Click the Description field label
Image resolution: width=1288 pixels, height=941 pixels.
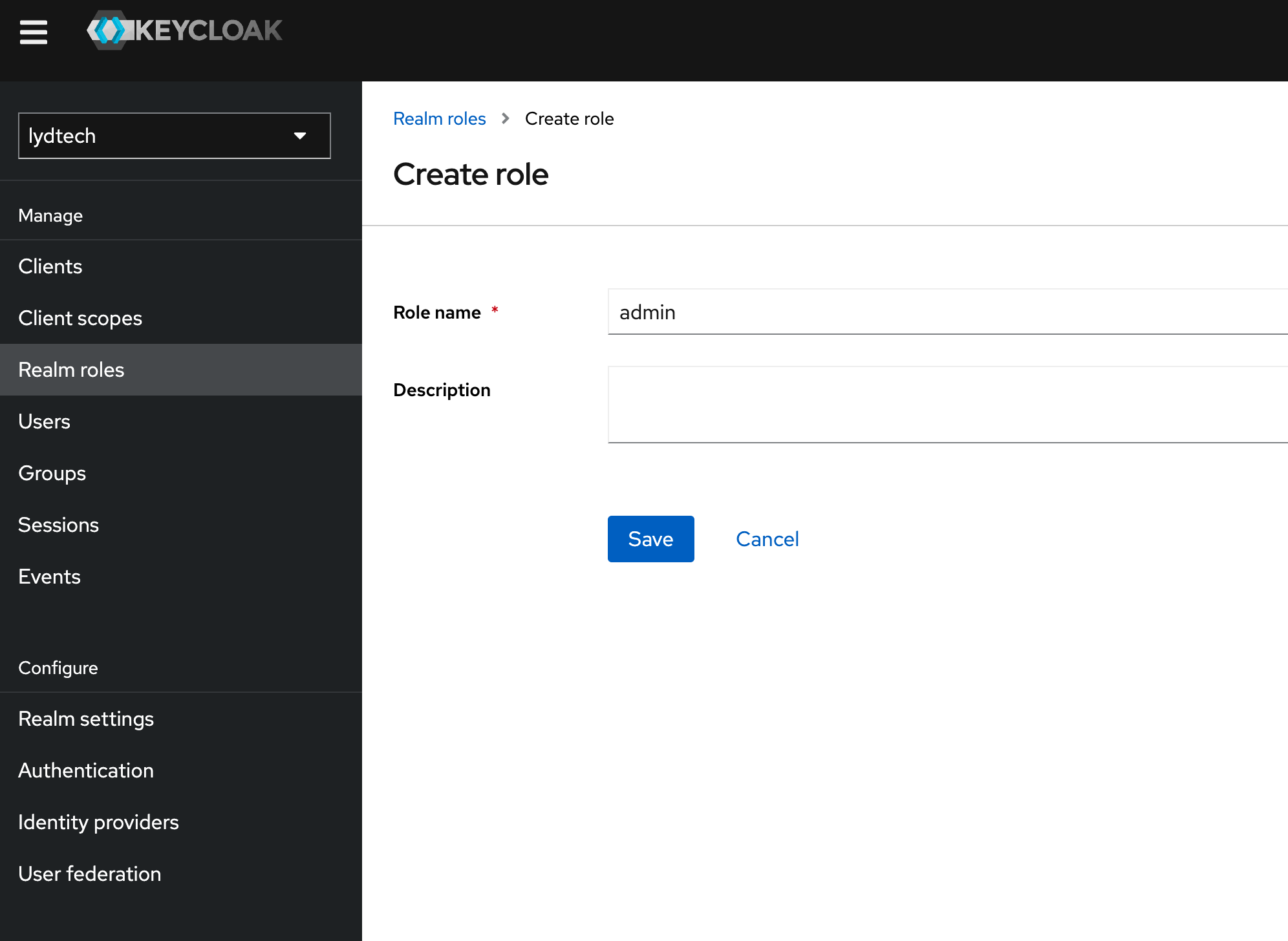[442, 390]
